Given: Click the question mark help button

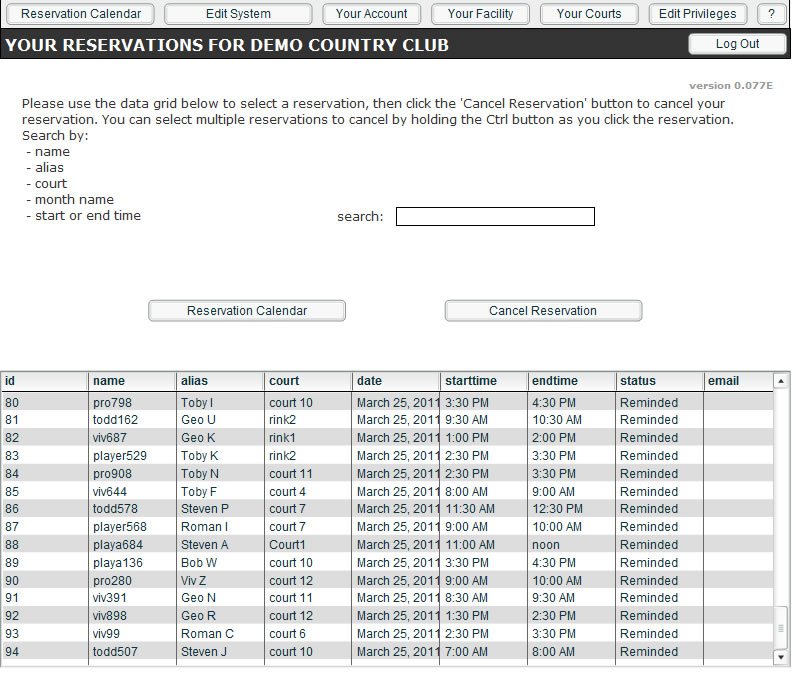Looking at the screenshot, I should pyautogui.click(x=771, y=14).
